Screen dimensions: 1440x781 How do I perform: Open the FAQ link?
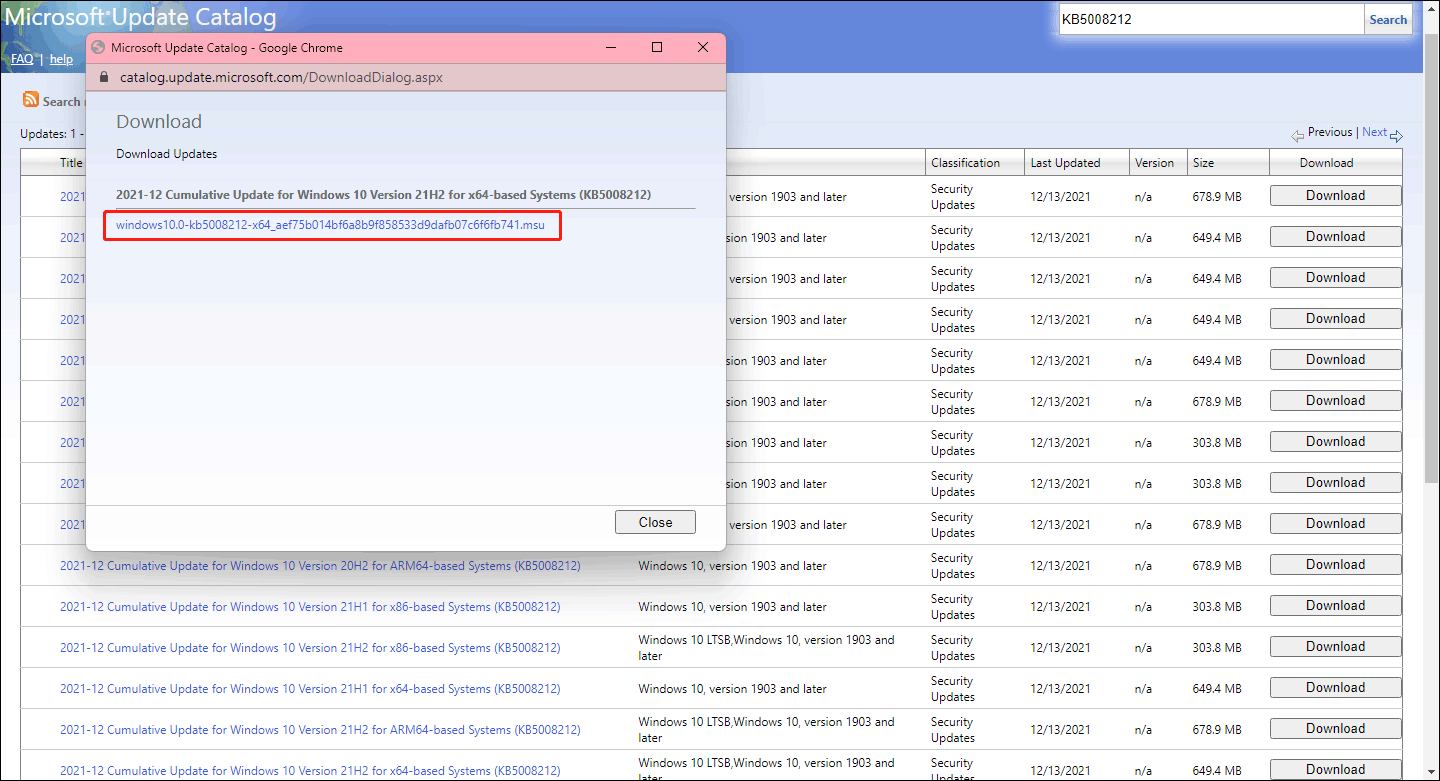coord(22,59)
